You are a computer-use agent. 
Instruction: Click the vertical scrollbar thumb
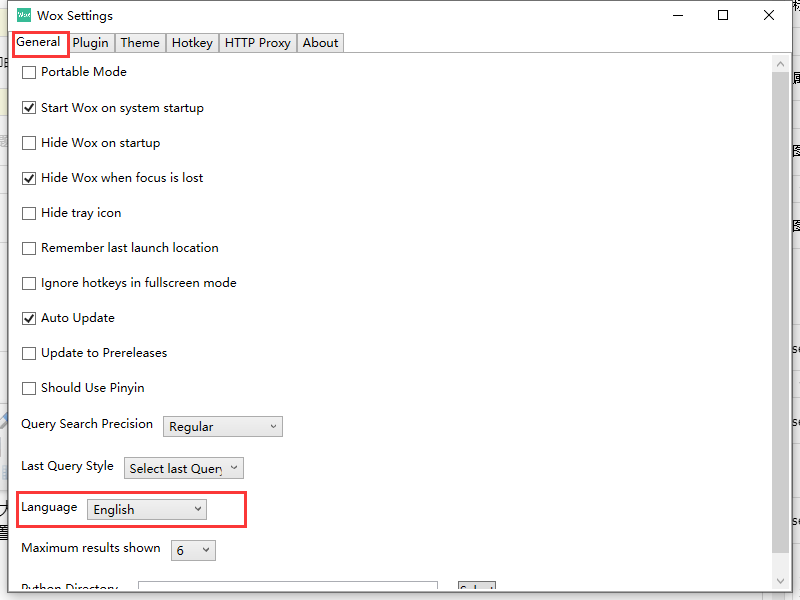(x=780, y=312)
